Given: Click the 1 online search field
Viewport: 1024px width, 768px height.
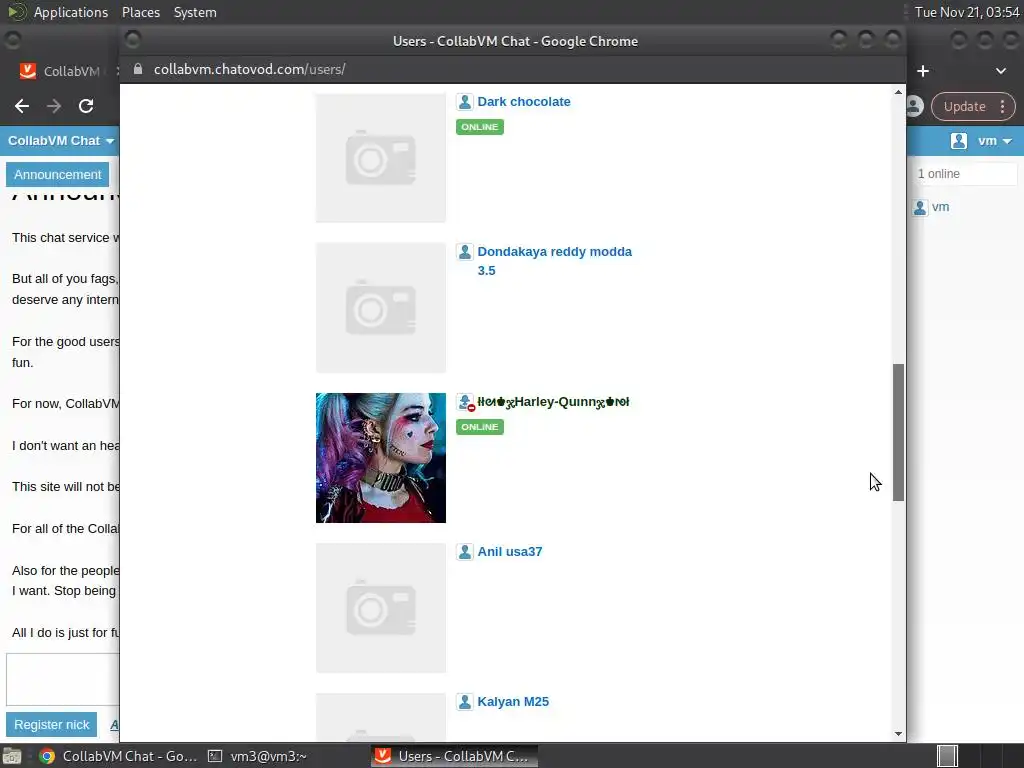Looking at the screenshot, I should tap(965, 174).
